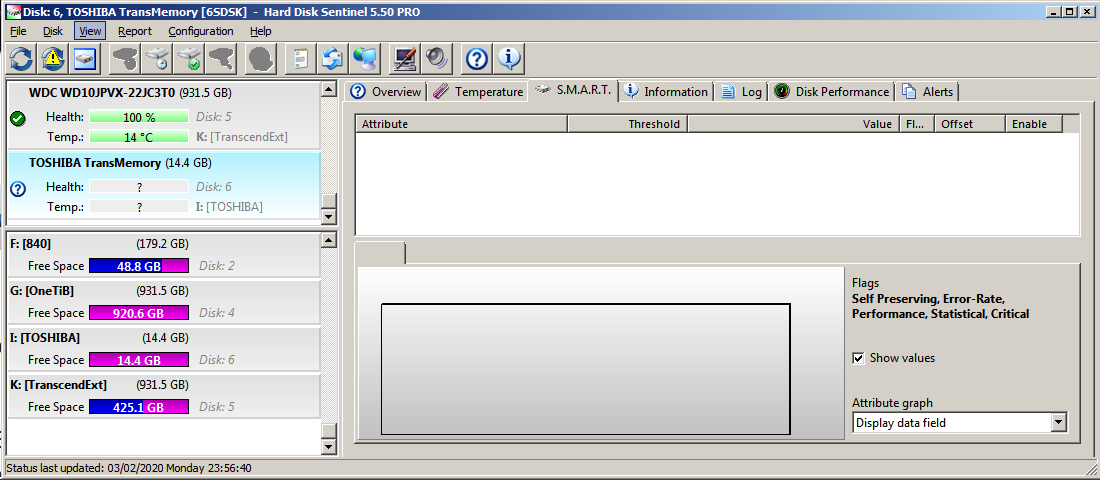The width and height of the screenshot is (1100, 480).
Task: Switch to the Information tab
Action: click(666, 91)
